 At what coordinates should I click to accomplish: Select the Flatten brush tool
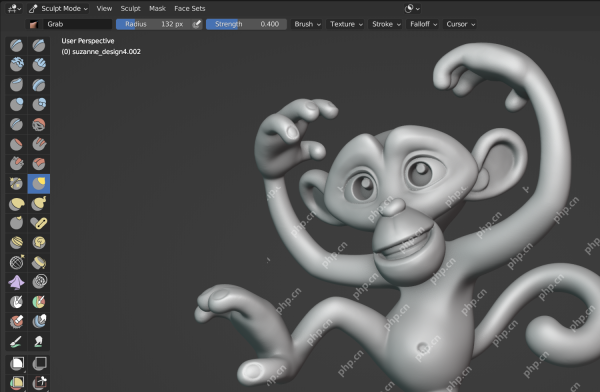[16, 144]
